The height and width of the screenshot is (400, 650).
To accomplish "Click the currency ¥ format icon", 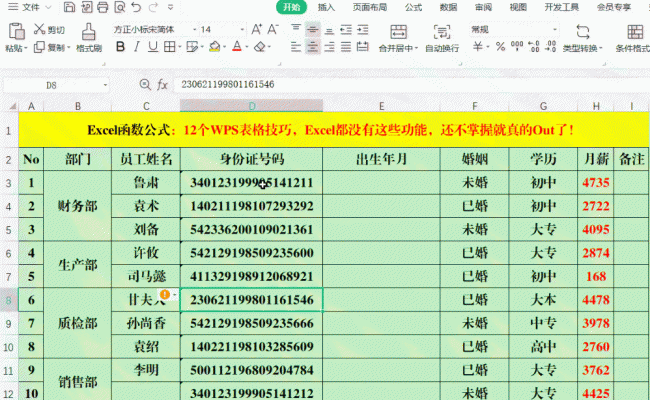I will coord(478,47).
